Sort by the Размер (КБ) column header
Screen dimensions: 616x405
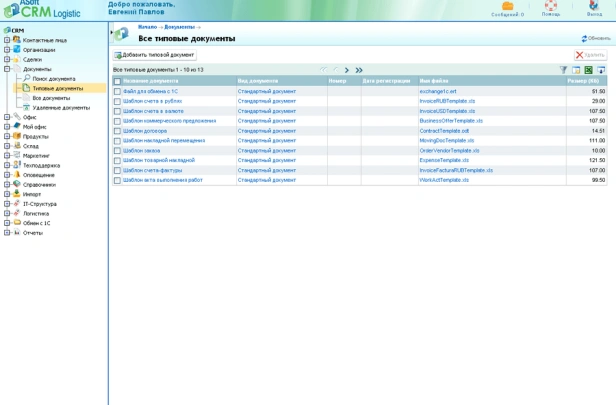coord(583,81)
